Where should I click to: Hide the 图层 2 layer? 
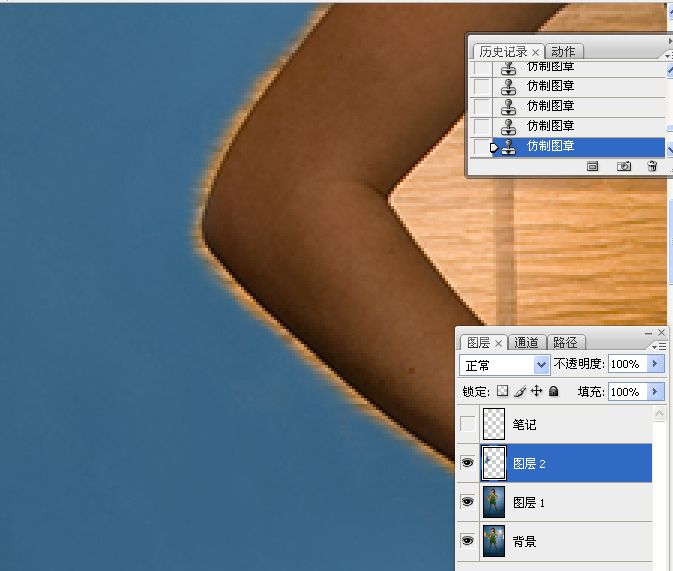click(x=467, y=463)
